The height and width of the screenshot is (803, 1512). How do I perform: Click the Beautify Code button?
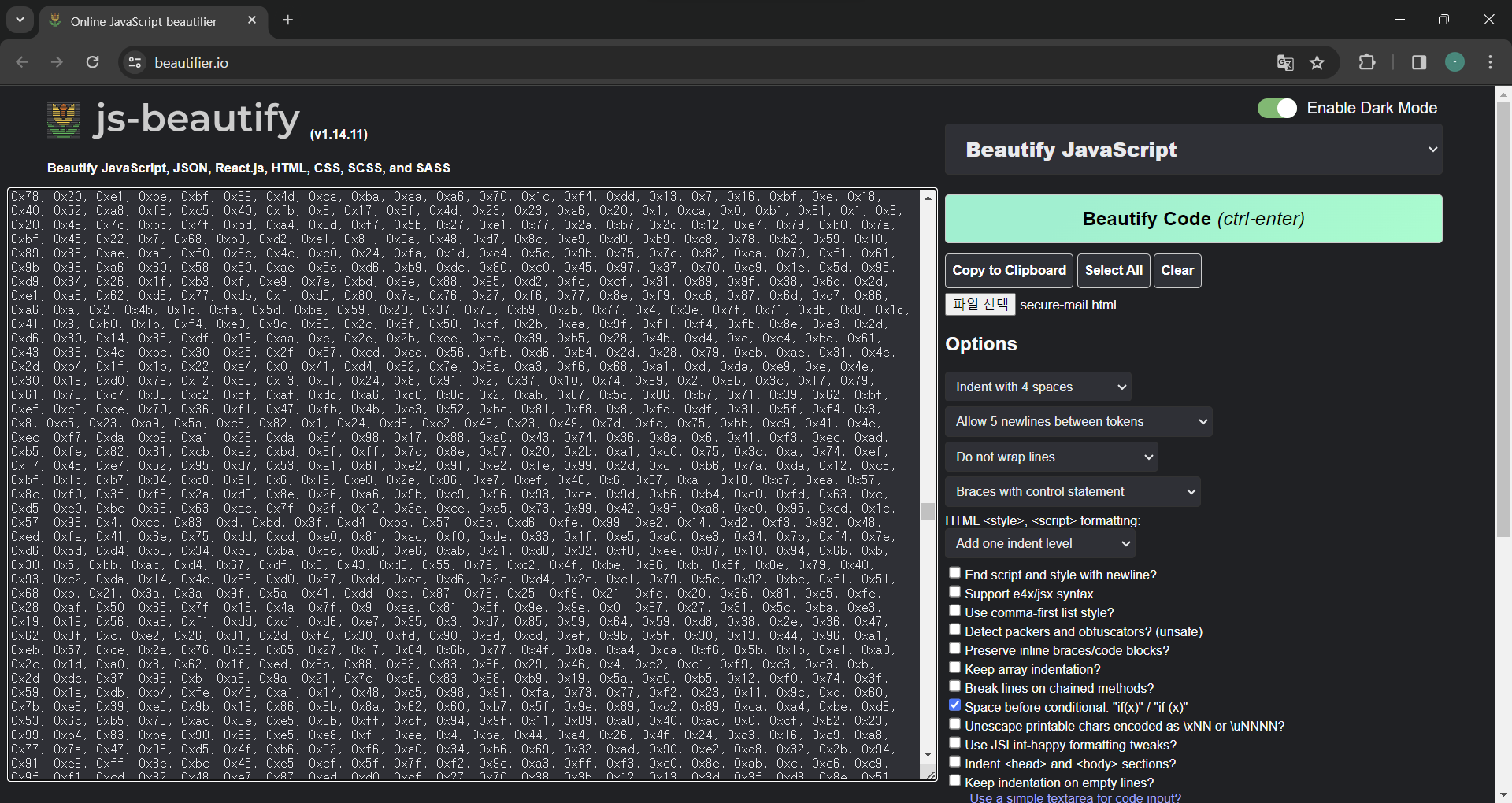click(1194, 219)
